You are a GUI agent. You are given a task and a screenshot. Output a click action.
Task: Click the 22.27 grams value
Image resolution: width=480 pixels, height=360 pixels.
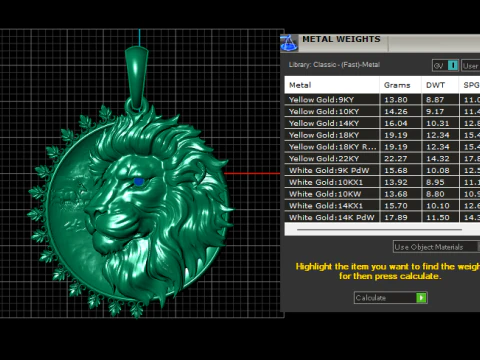point(396,159)
